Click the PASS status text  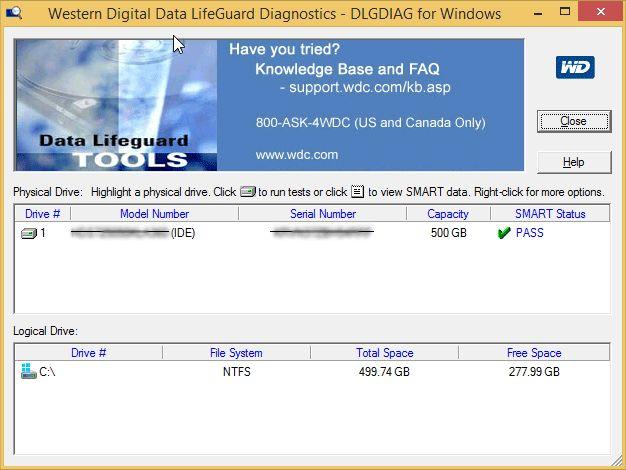(529, 233)
